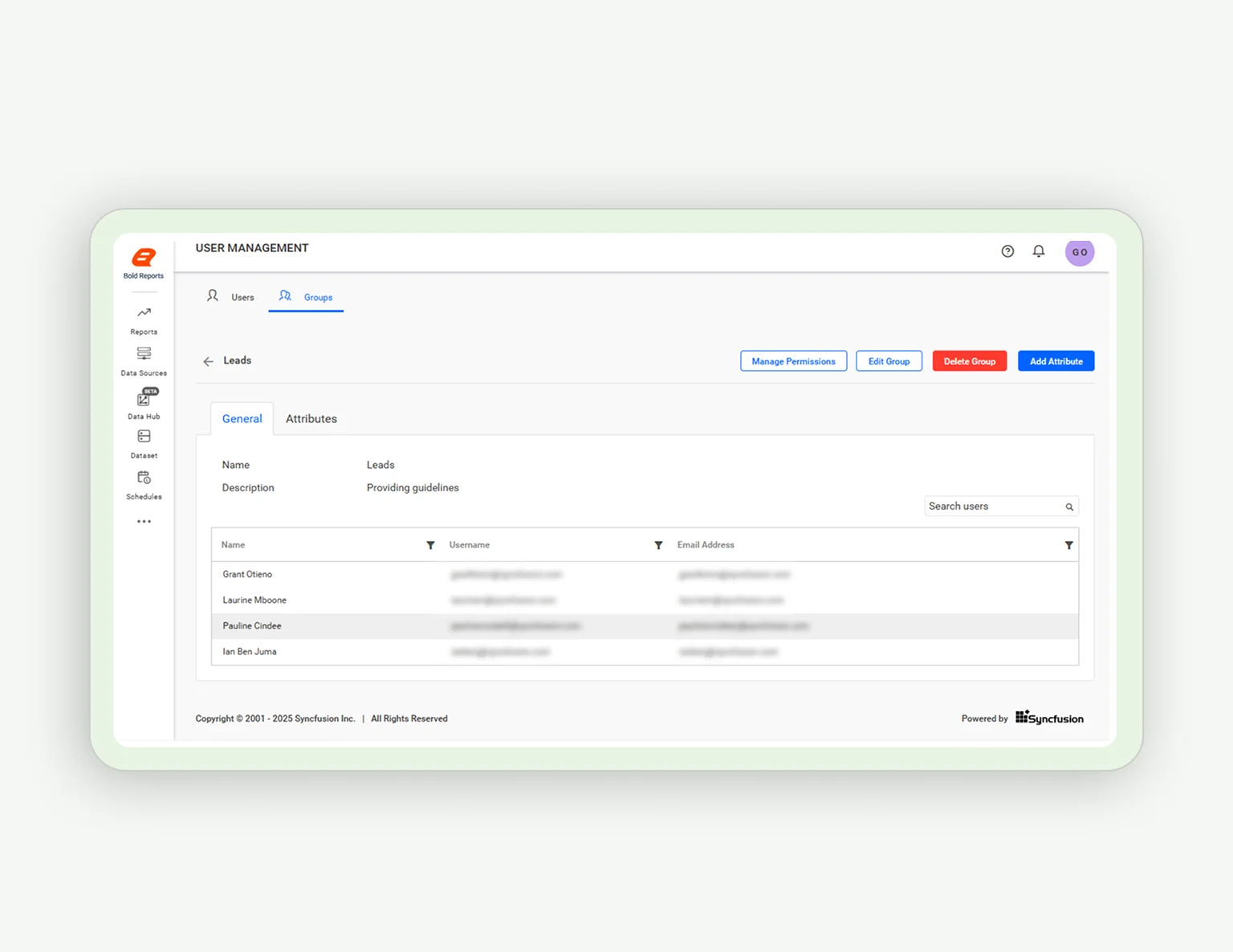The width and height of the screenshot is (1233, 952).
Task: Open Manage Permissions for the group
Action: coord(793,360)
